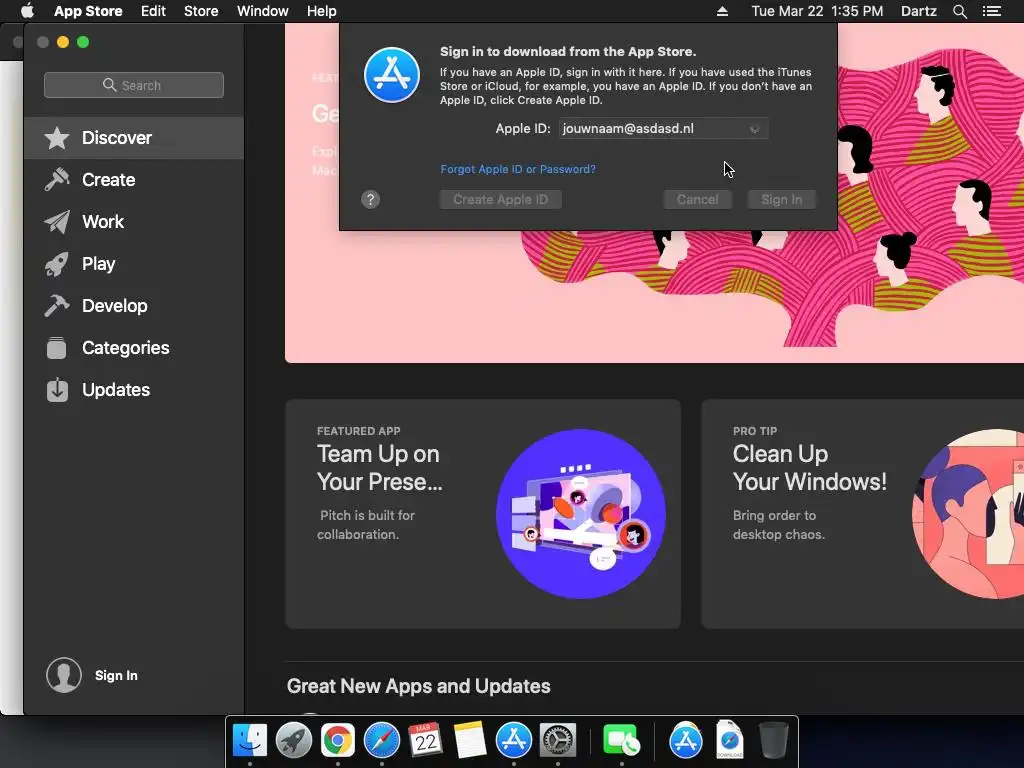Click the Create Apple ID button
The width and height of the screenshot is (1024, 768).
pos(501,200)
